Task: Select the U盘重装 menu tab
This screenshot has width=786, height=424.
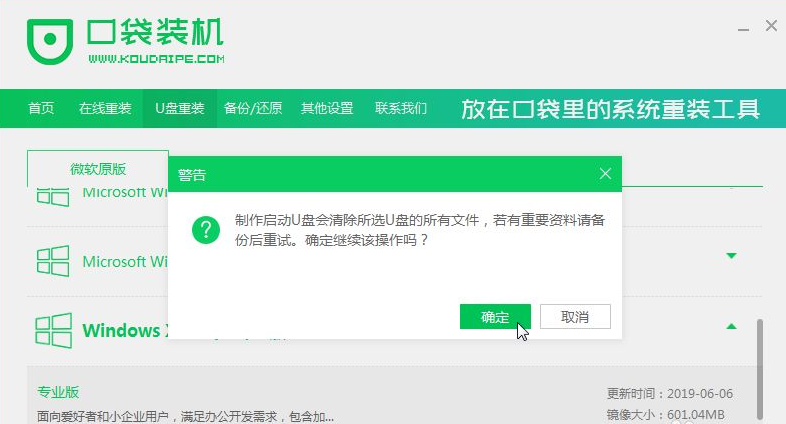Action: [x=179, y=108]
